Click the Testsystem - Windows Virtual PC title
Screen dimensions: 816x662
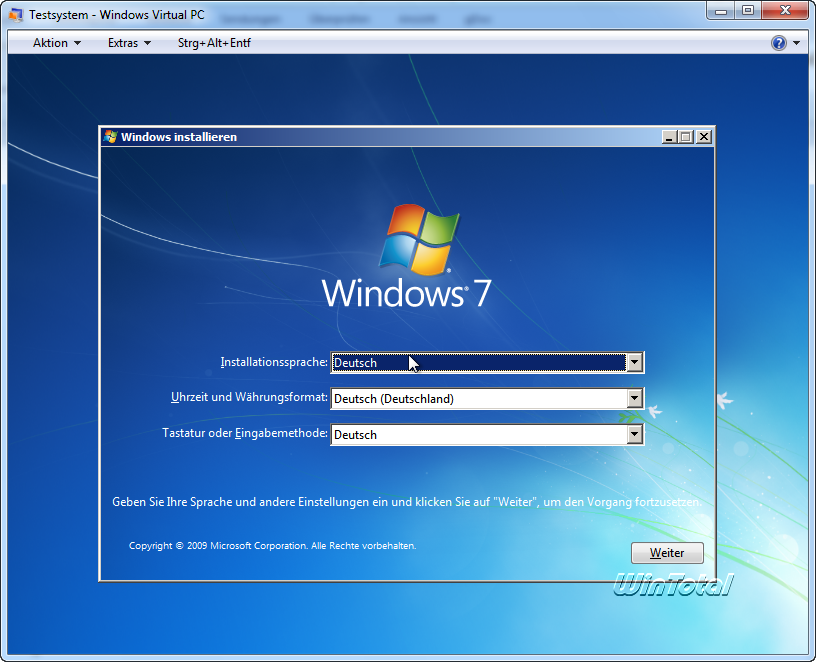click(117, 15)
